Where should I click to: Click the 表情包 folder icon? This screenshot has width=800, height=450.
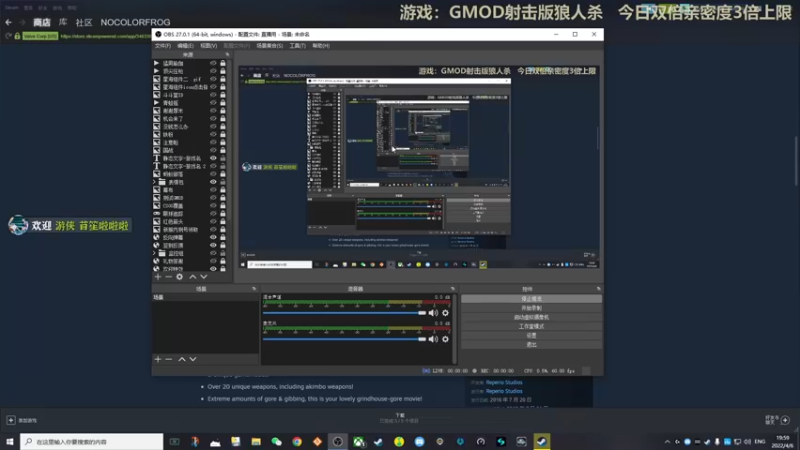pos(162,182)
